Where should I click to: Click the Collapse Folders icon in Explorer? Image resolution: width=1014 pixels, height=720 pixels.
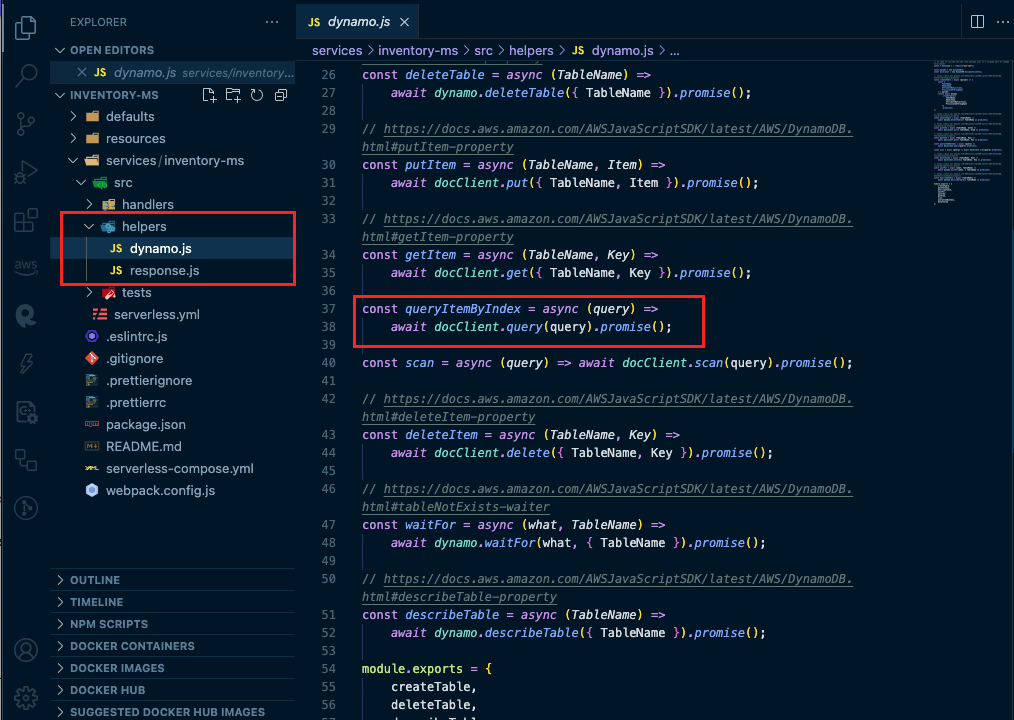click(281, 95)
